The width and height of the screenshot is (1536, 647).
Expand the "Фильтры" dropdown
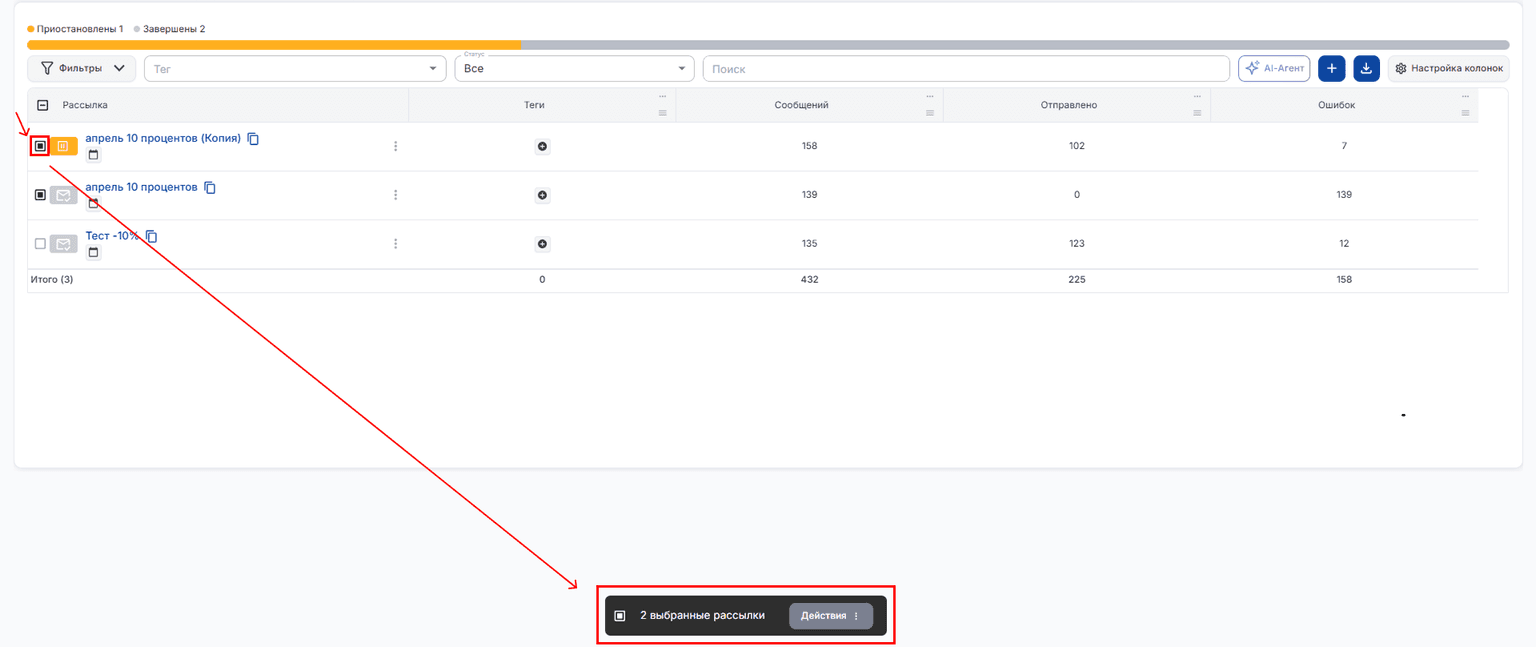click(81, 68)
